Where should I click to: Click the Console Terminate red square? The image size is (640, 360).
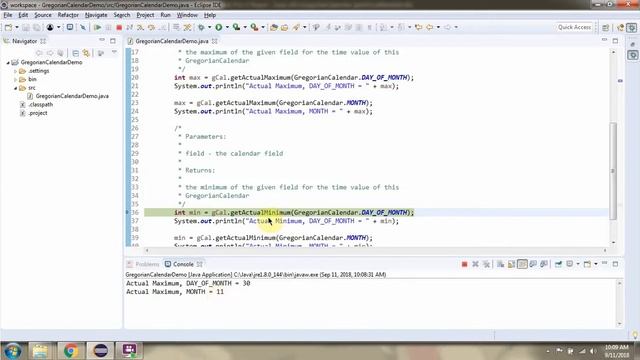click(464, 264)
